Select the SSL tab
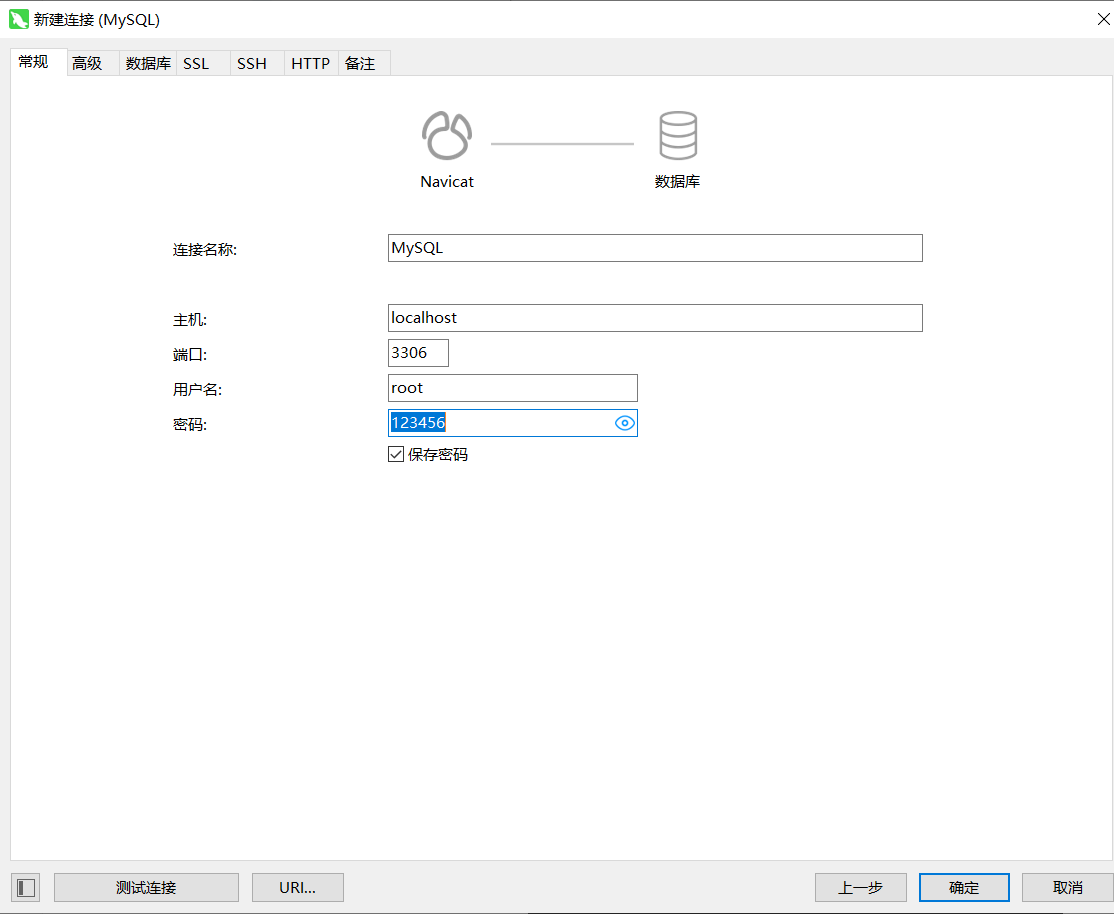1114x914 pixels. point(196,63)
